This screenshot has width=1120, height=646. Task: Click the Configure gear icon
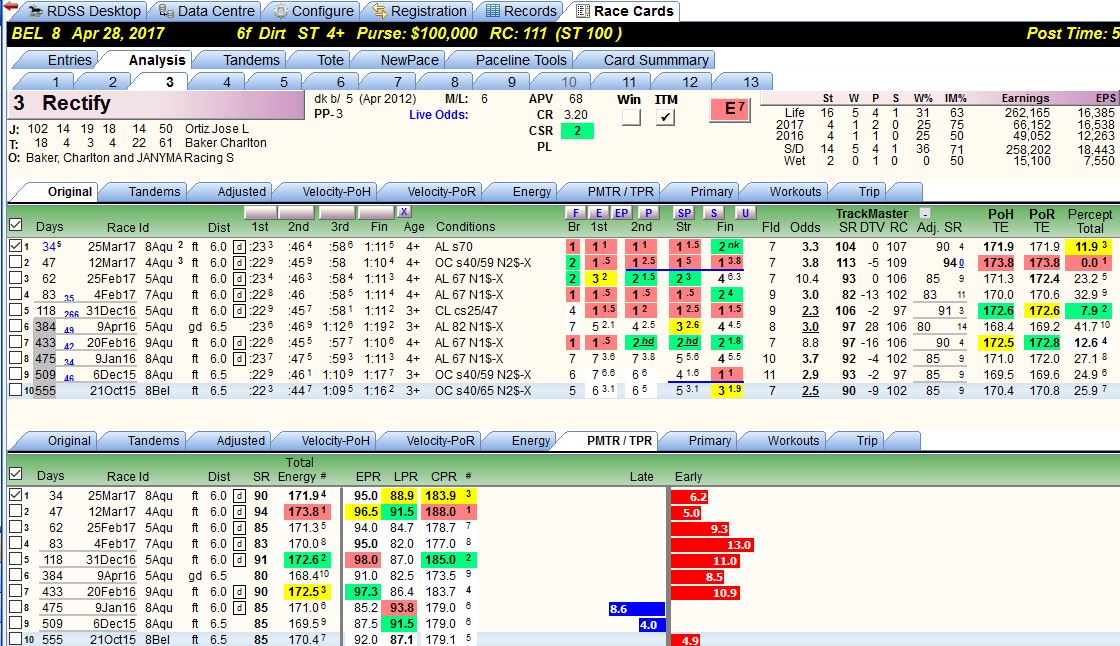pyautogui.click(x=281, y=11)
